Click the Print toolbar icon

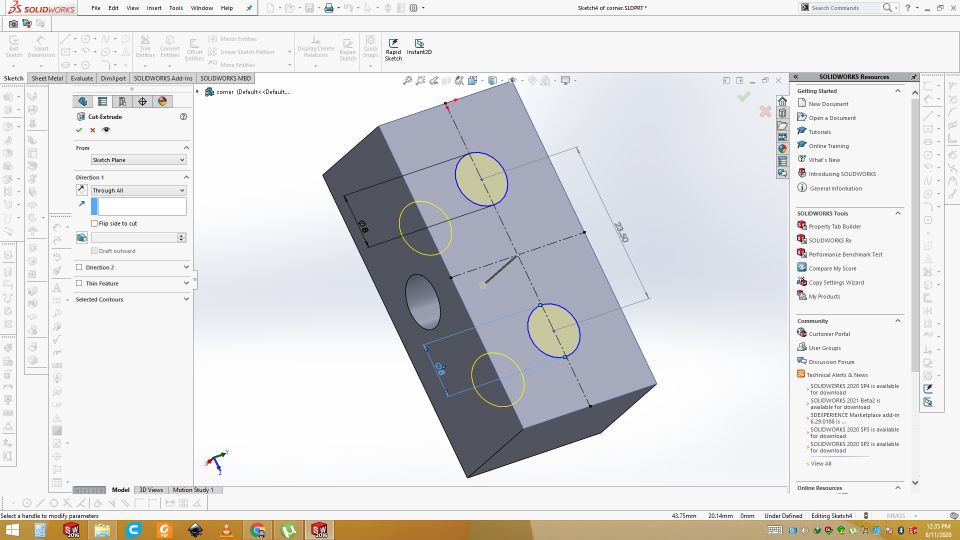(x=329, y=8)
